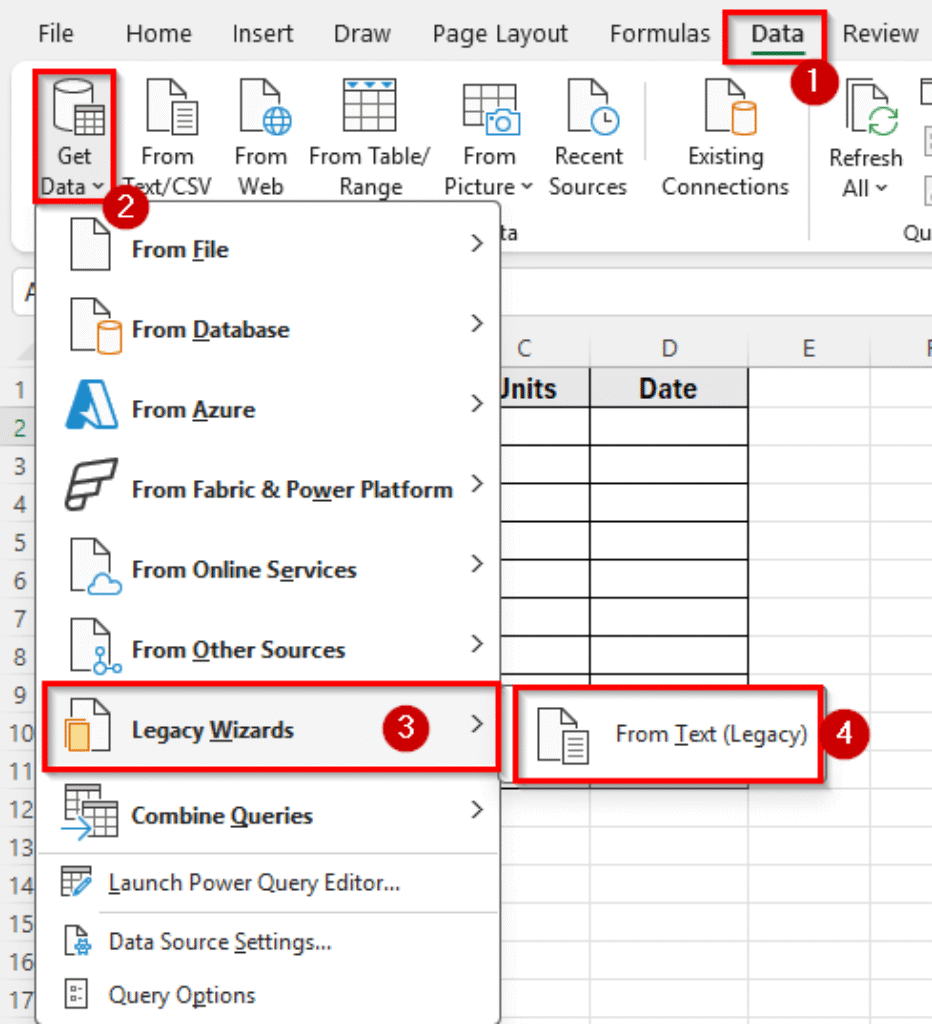Choose From Fabric & Power Platform entry

[268, 487]
